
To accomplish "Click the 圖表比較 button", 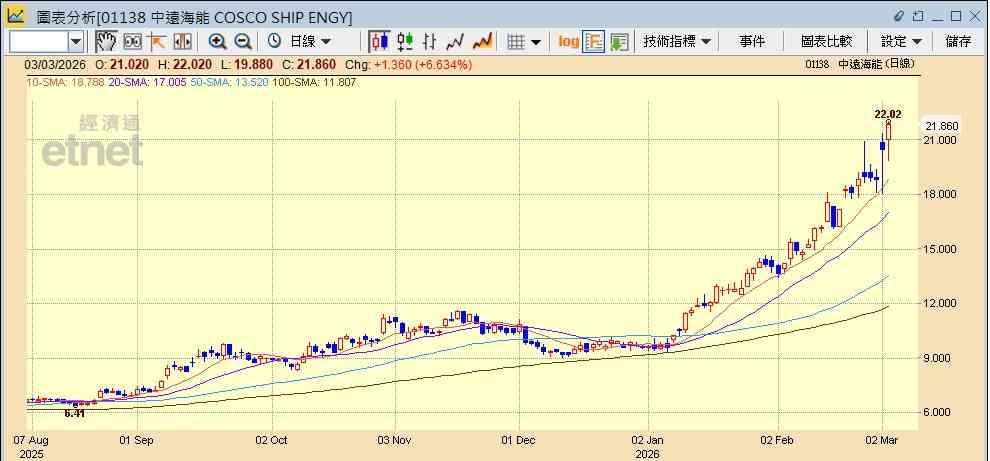I will [826, 42].
